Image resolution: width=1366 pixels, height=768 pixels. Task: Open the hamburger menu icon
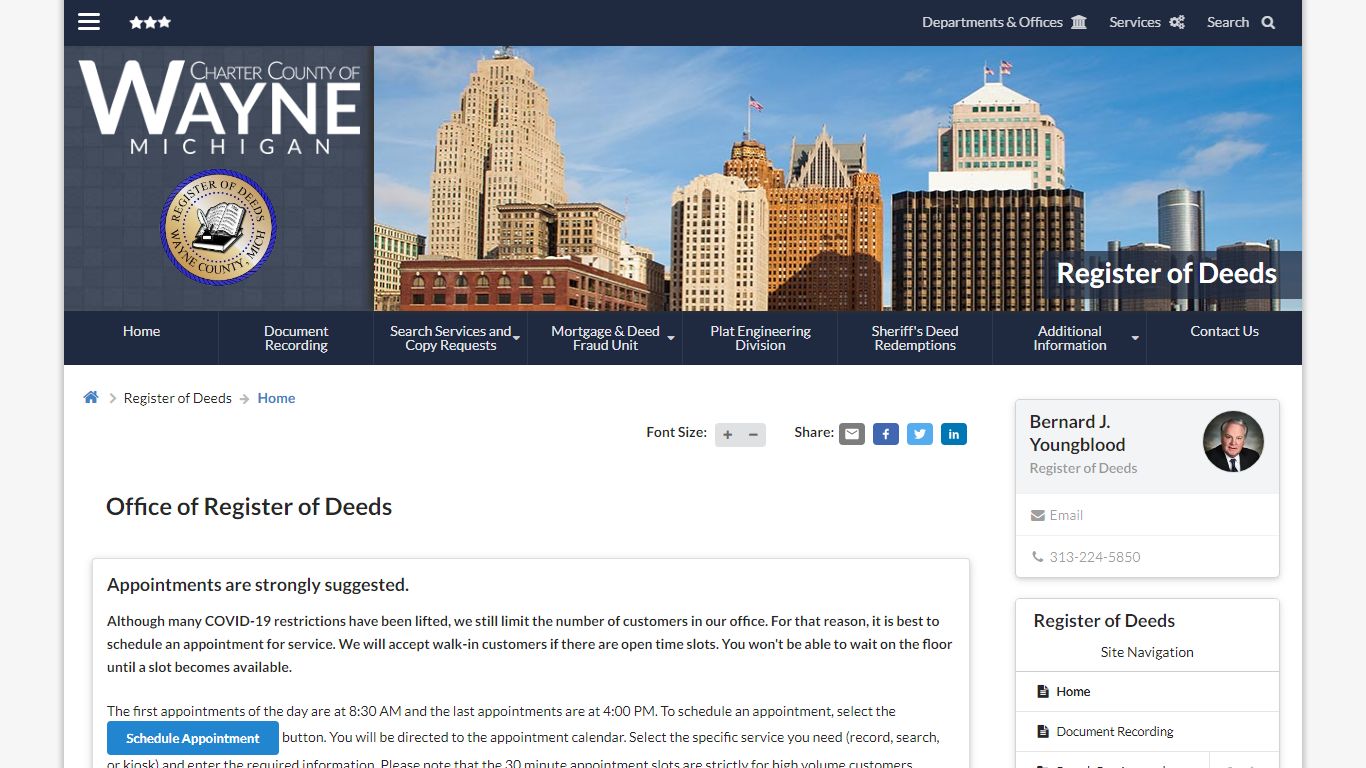89,22
